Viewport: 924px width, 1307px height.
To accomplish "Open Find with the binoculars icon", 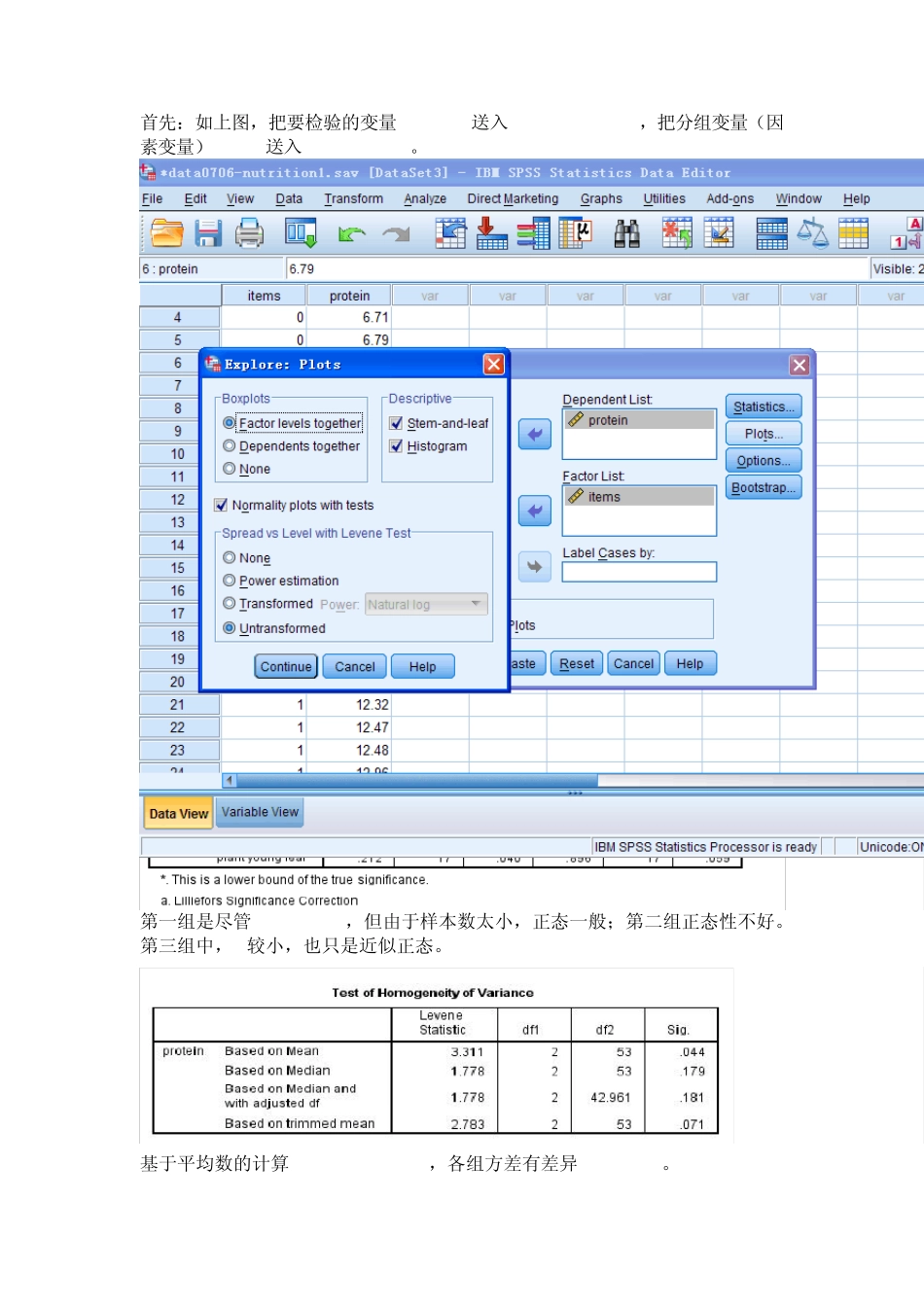I will [627, 233].
